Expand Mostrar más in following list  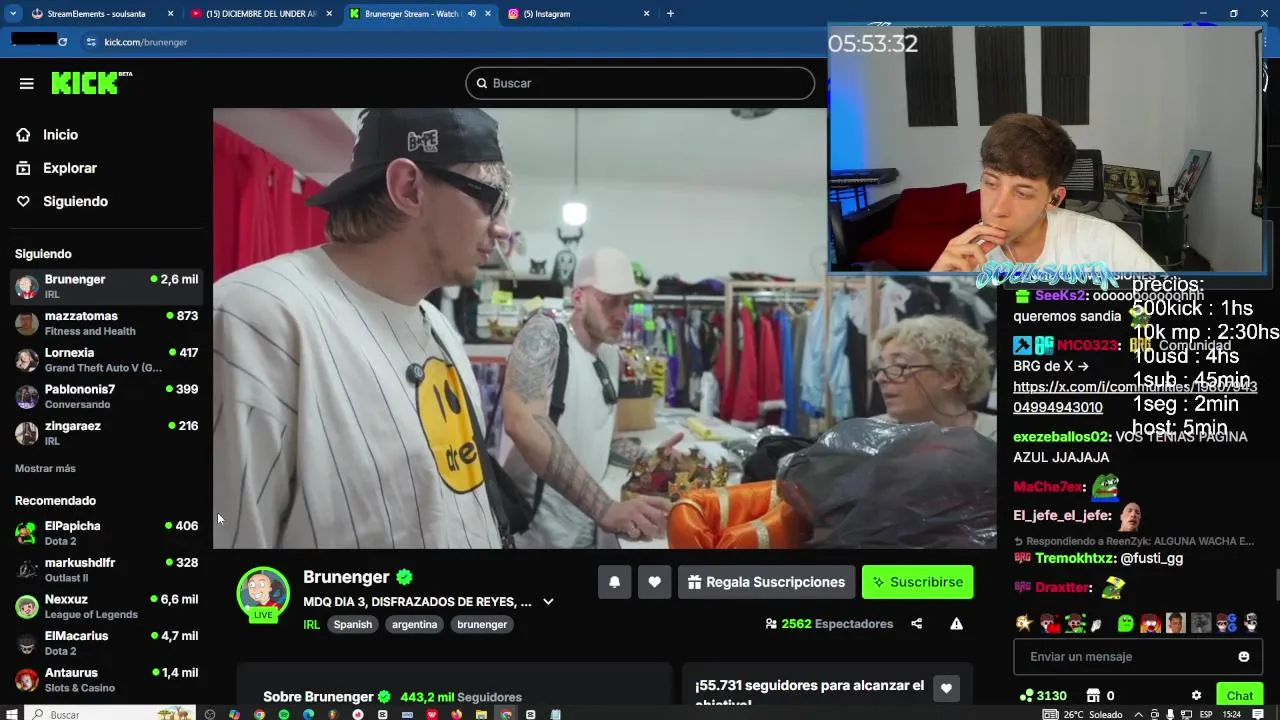[45, 468]
